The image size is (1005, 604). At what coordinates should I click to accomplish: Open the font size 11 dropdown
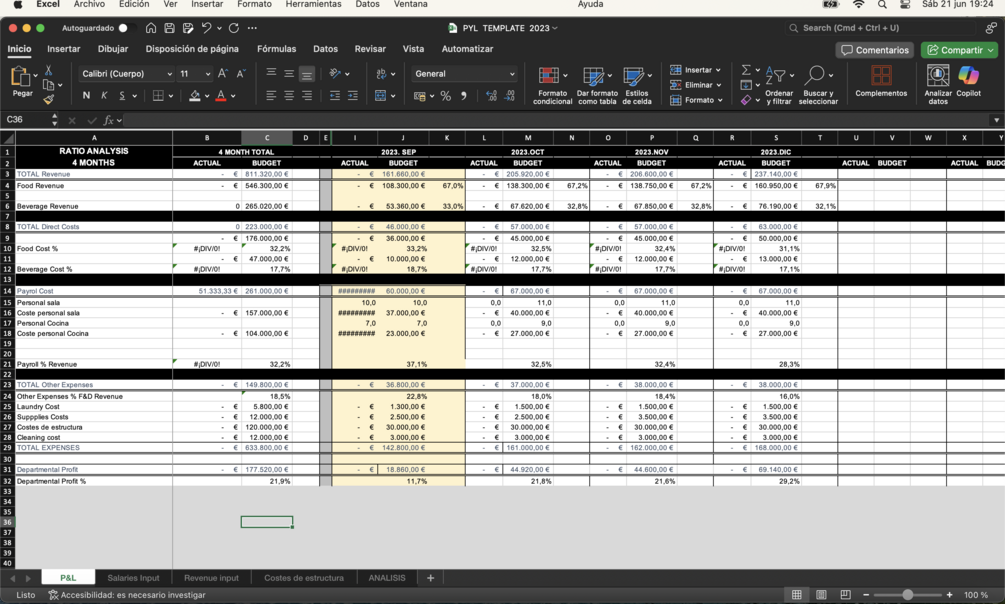pos(195,74)
